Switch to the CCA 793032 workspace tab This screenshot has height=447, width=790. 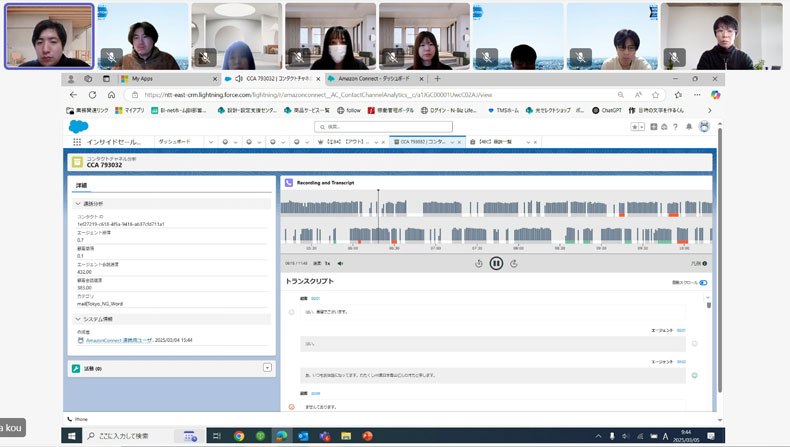pyautogui.click(x=422, y=142)
